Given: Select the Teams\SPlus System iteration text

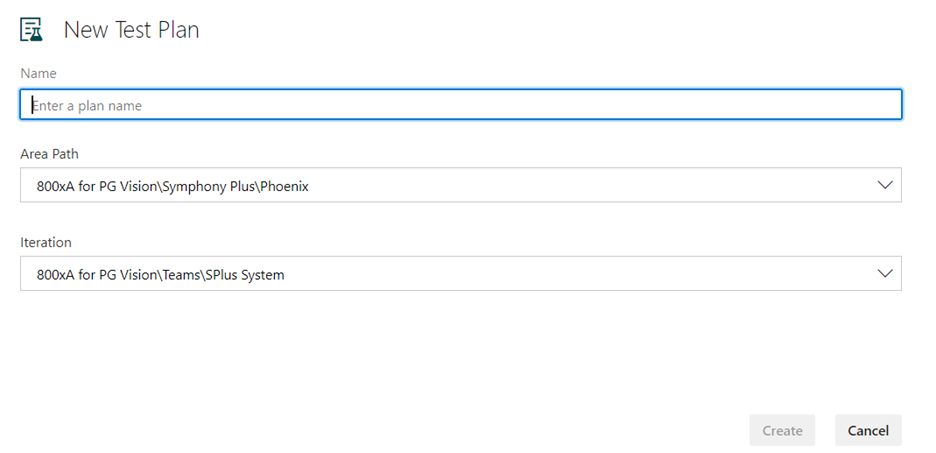Looking at the screenshot, I should 223,275.
